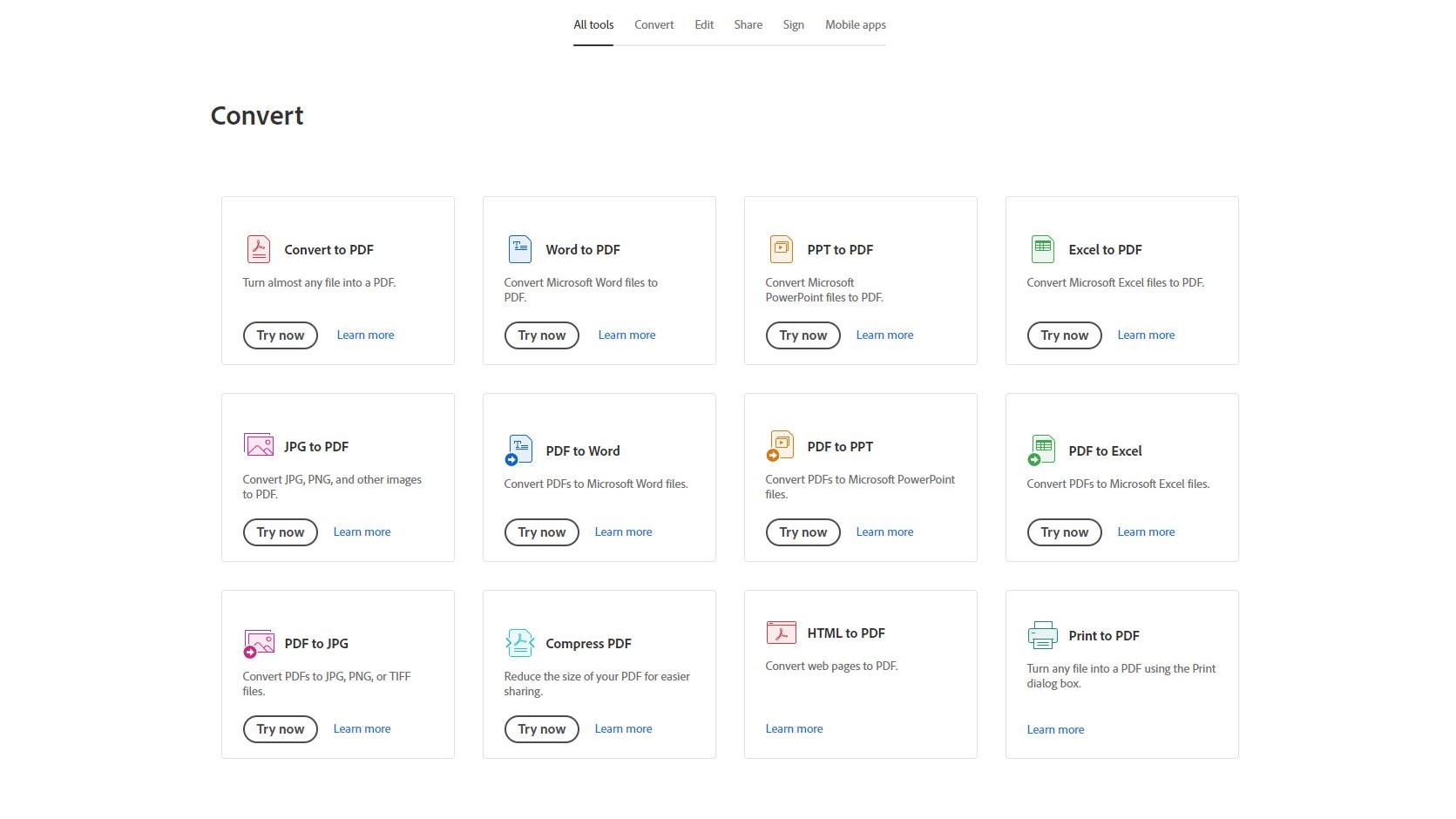Click the Convert to PDF icon

258,249
